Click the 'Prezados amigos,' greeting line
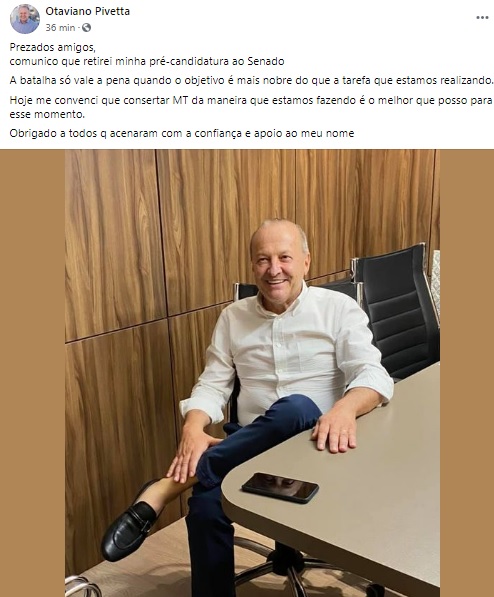 point(53,47)
